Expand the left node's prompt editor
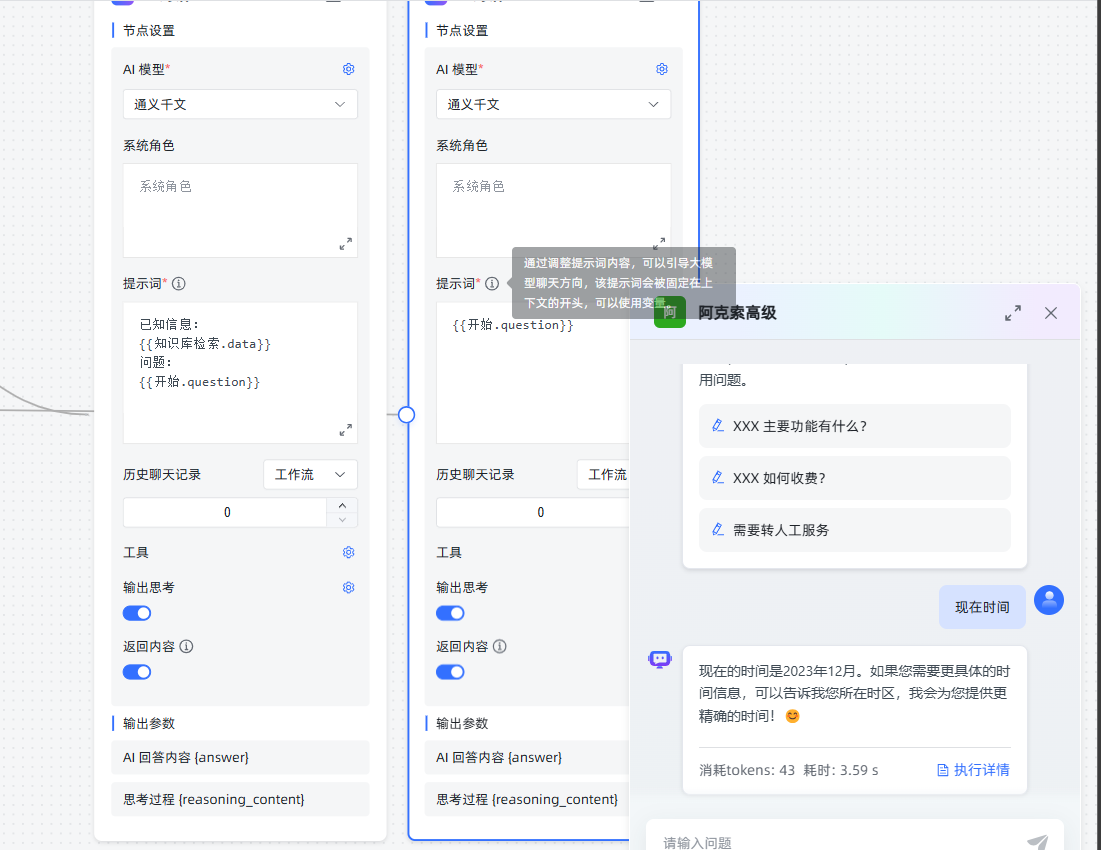 coord(345,430)
